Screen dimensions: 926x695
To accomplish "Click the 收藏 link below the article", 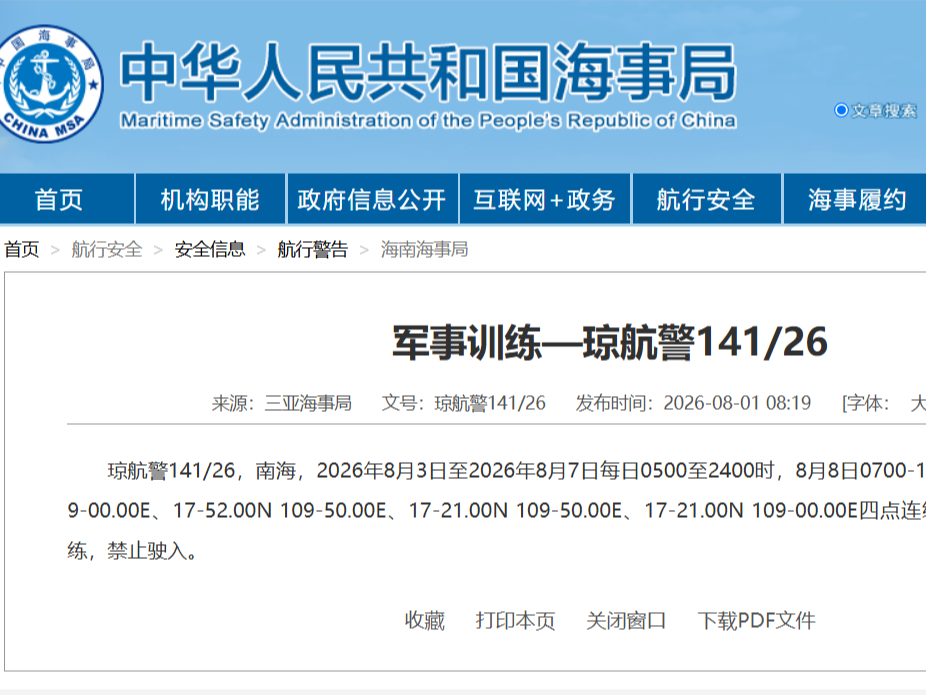I will coord(425,621).
